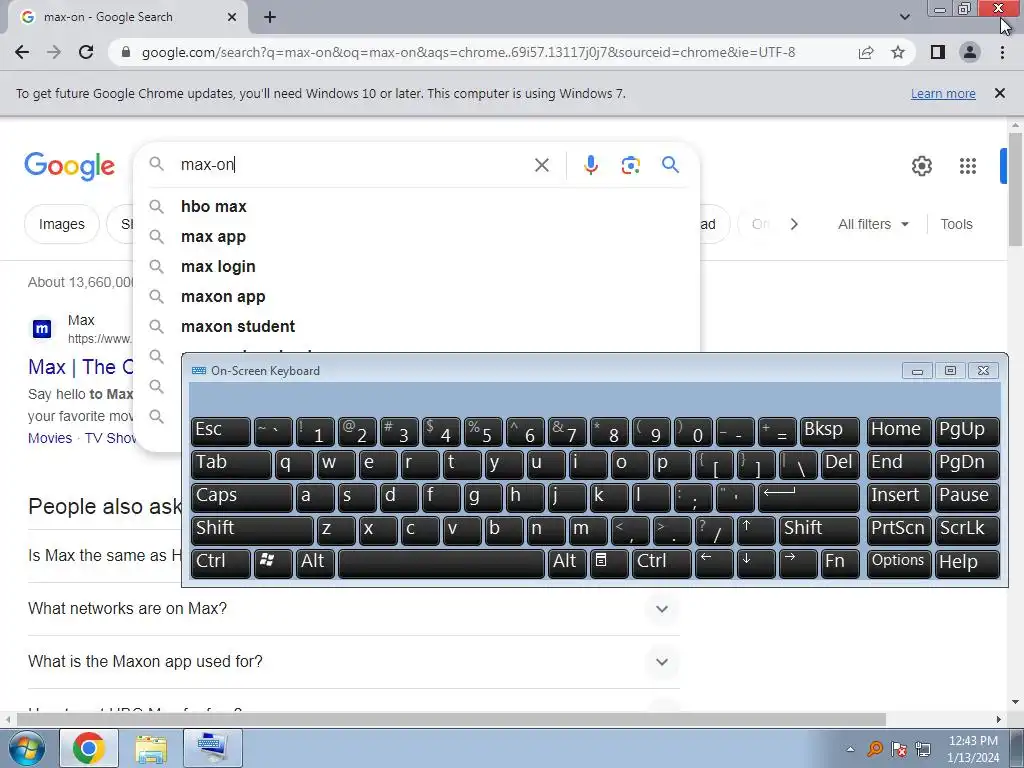Click the Bksp key on On-Screen Keyboard

coord(829,431)
